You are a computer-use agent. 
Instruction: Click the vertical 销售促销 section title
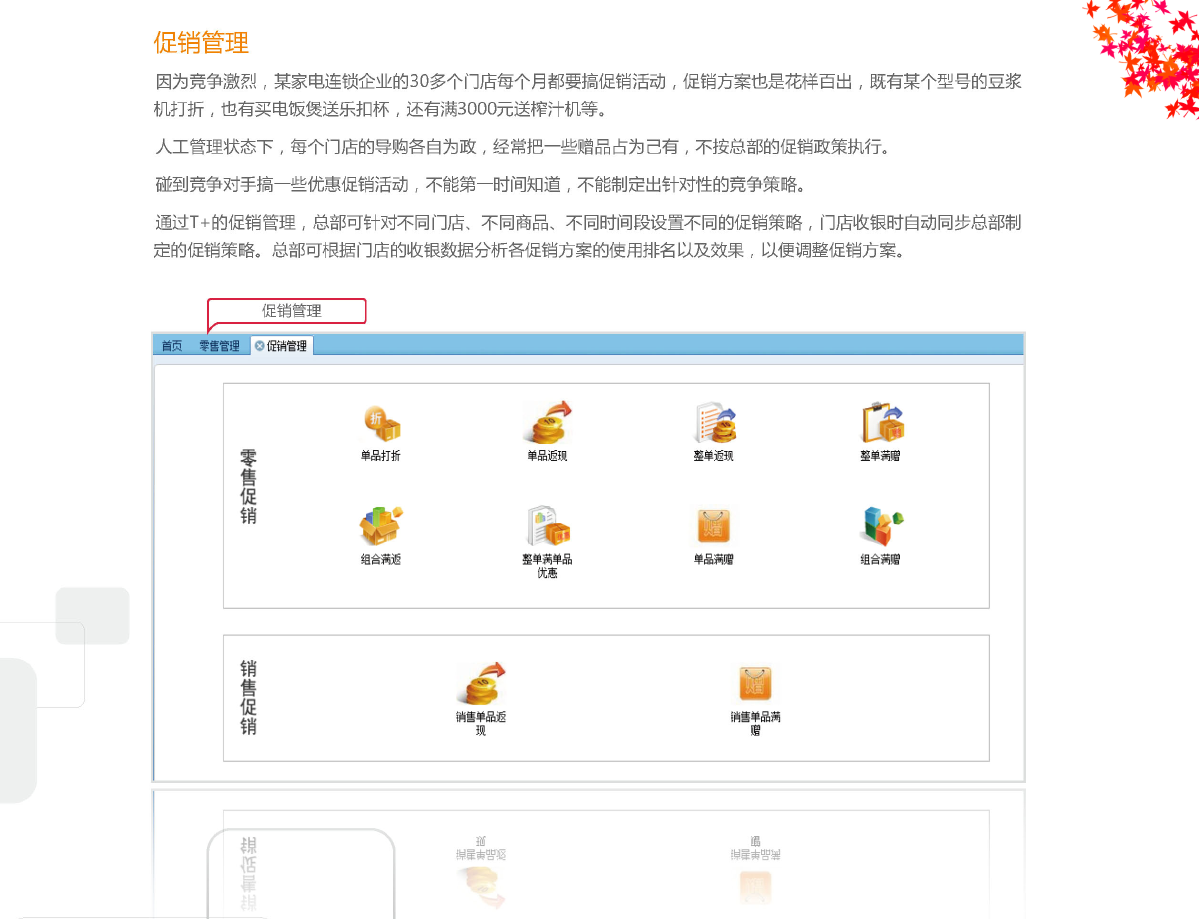tap(248, 698)
